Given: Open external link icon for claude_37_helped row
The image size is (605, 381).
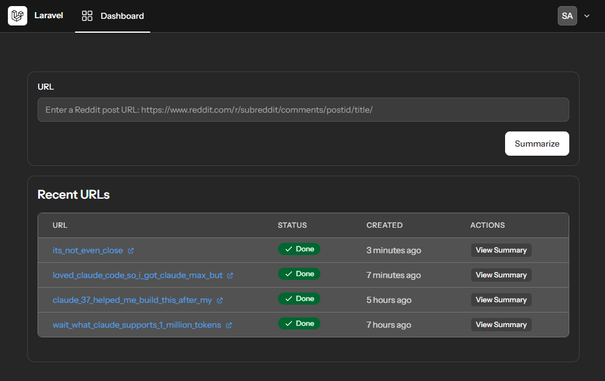Looking at the screenshot, I should 220,300.
